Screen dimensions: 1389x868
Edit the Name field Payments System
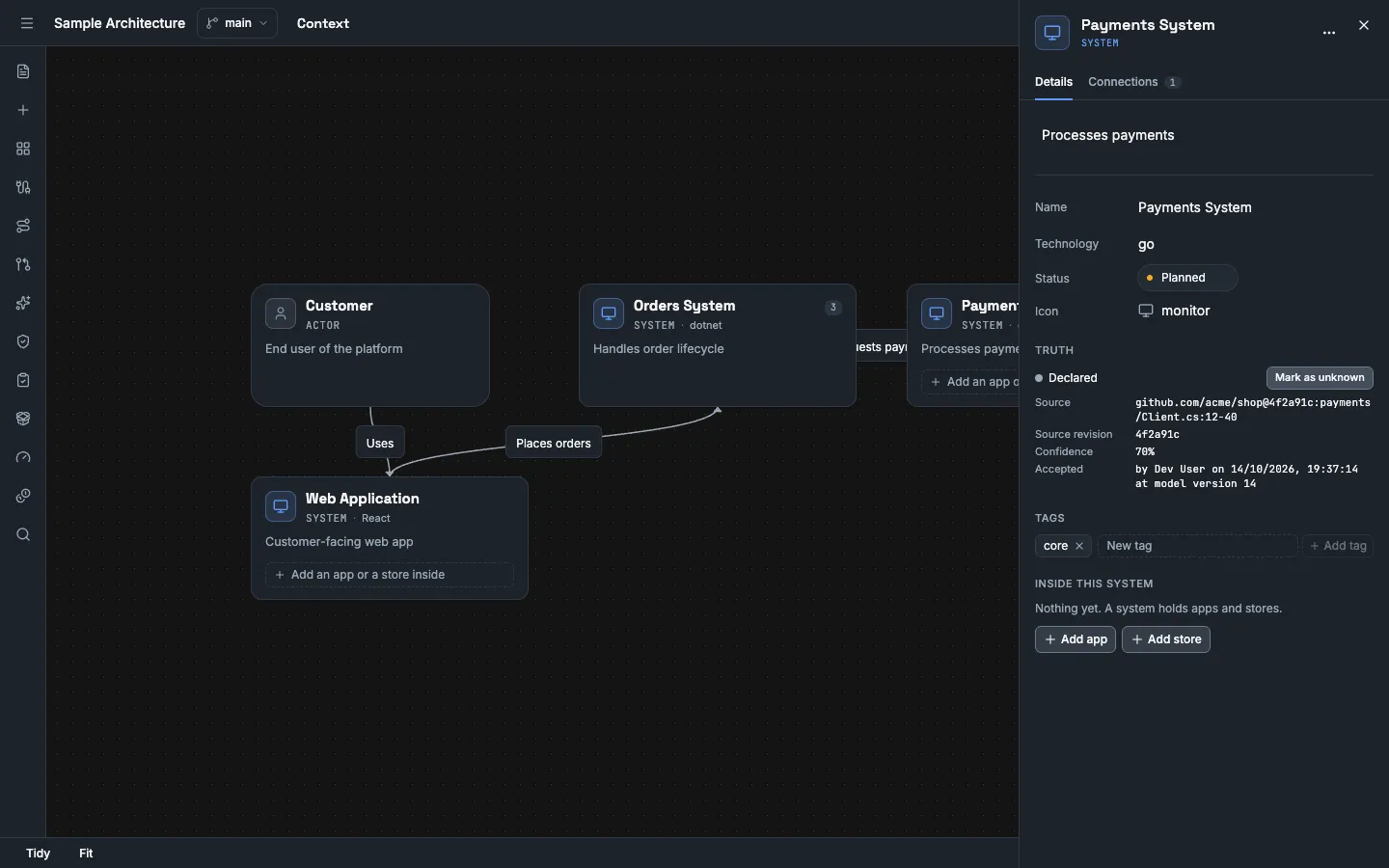click(1254, 207)
